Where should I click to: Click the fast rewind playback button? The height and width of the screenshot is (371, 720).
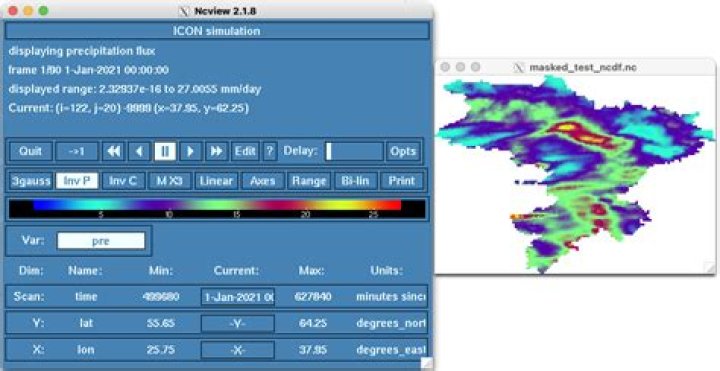click(x=113, y=152)
